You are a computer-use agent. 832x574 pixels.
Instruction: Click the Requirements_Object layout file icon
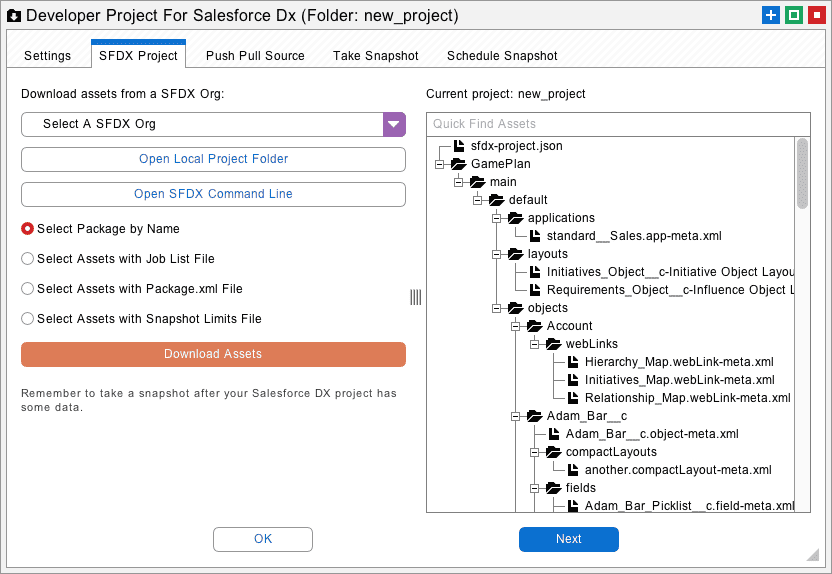point(535,290)
